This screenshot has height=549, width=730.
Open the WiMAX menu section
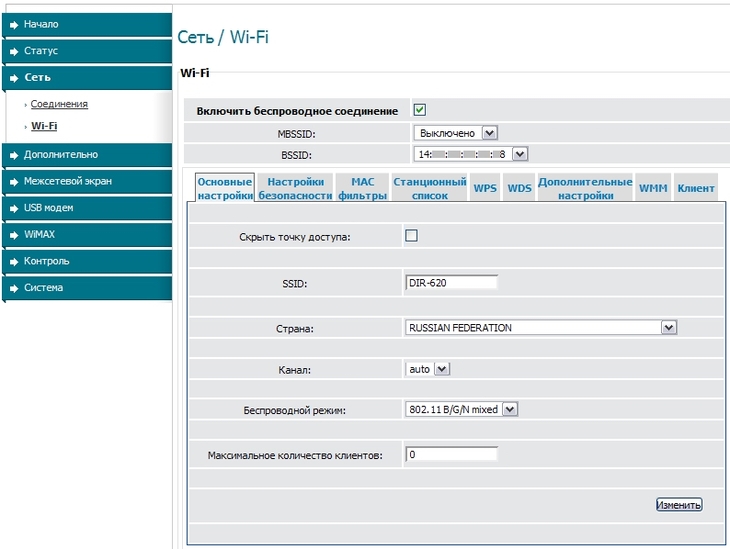(87, 234)
